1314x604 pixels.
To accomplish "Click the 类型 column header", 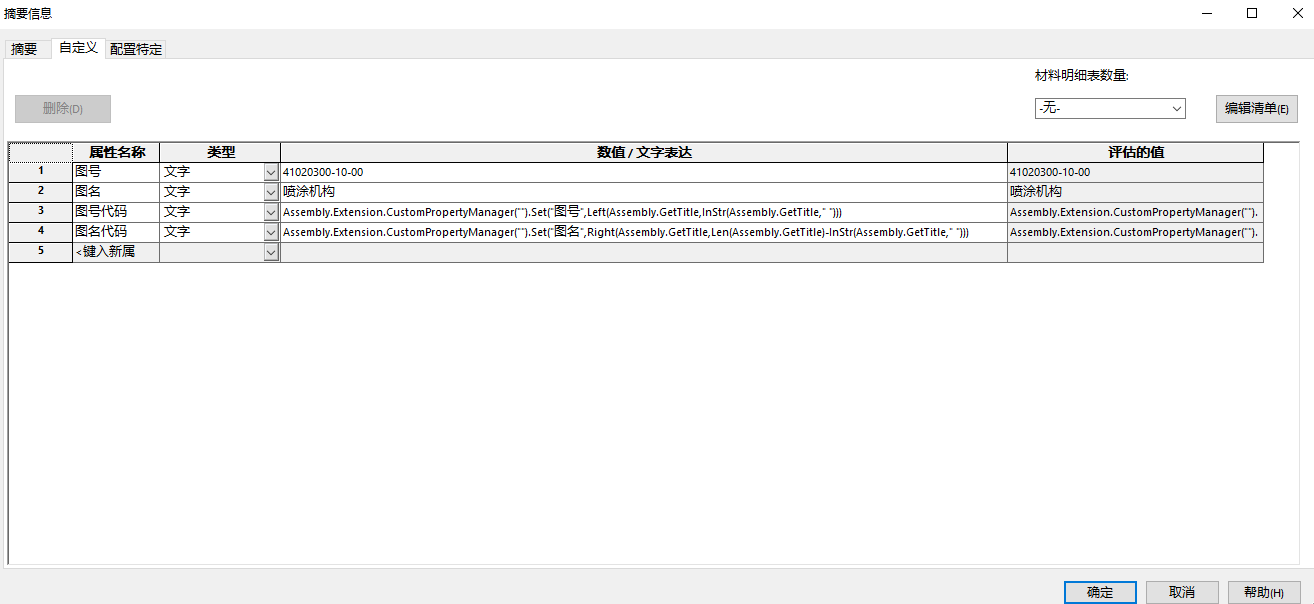I will [x=220, y=153].
